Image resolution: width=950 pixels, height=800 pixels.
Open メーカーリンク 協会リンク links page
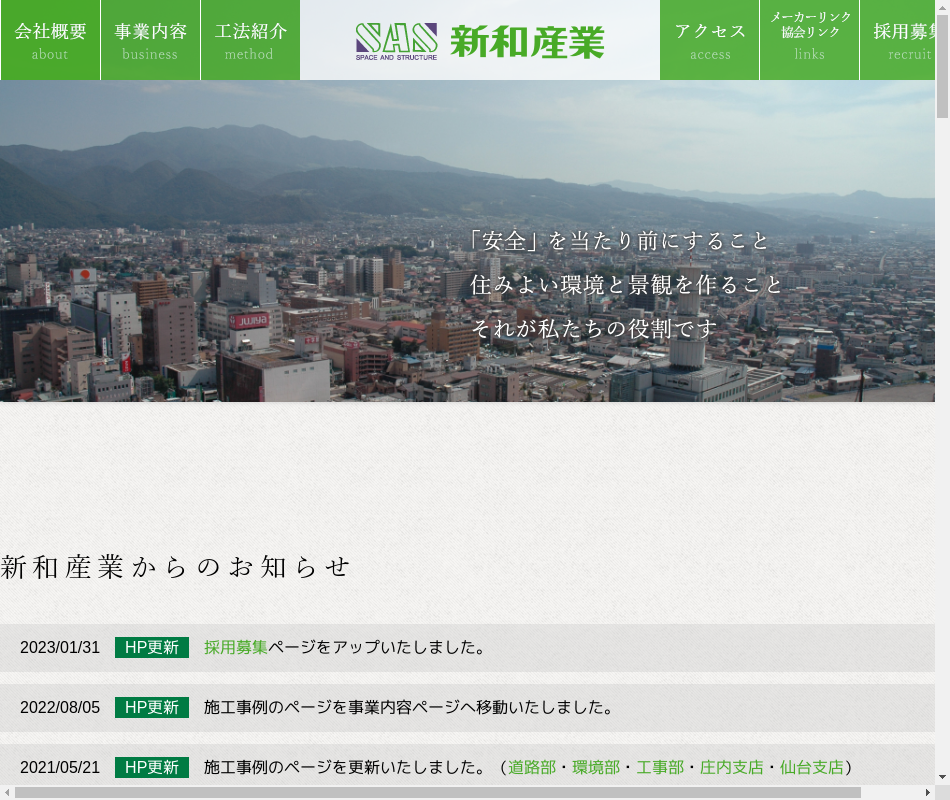coord(810,40)
